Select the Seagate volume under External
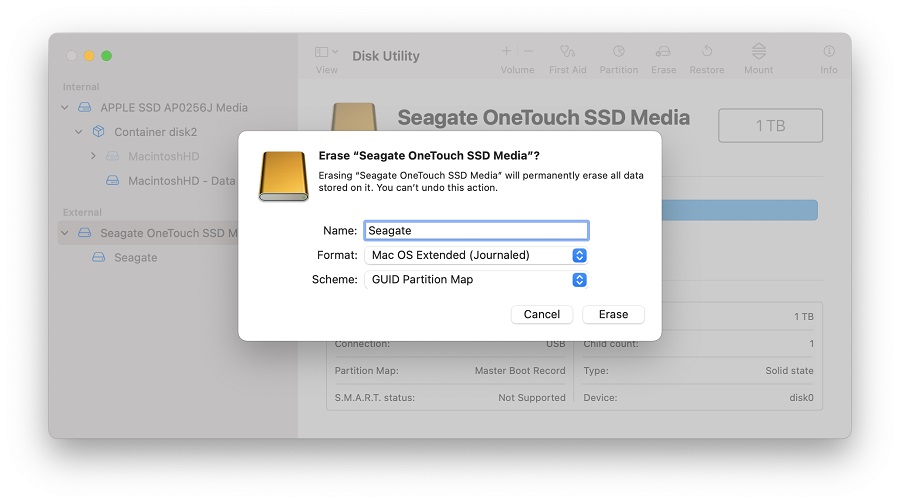 (135, 257)
